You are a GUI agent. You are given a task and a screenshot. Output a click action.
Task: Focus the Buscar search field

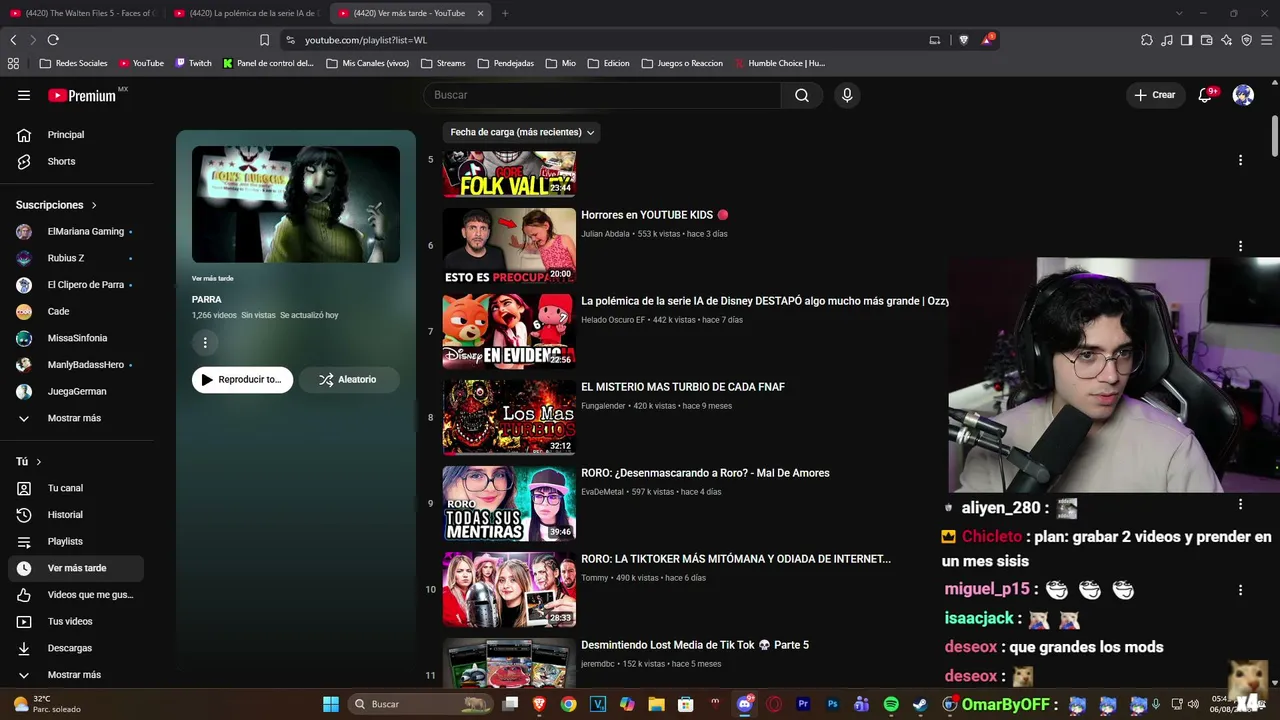point(602,95)
